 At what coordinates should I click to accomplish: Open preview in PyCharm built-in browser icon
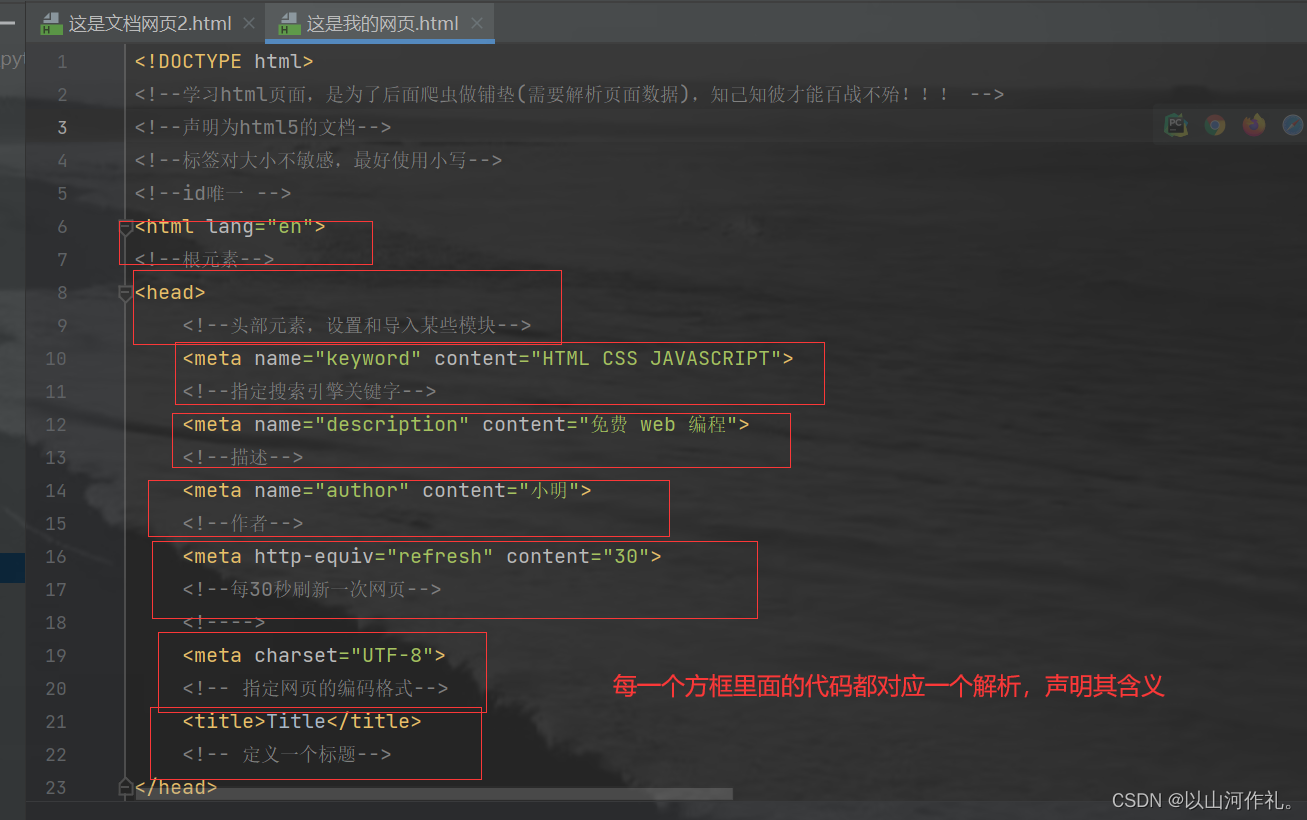click(1176, 125)
